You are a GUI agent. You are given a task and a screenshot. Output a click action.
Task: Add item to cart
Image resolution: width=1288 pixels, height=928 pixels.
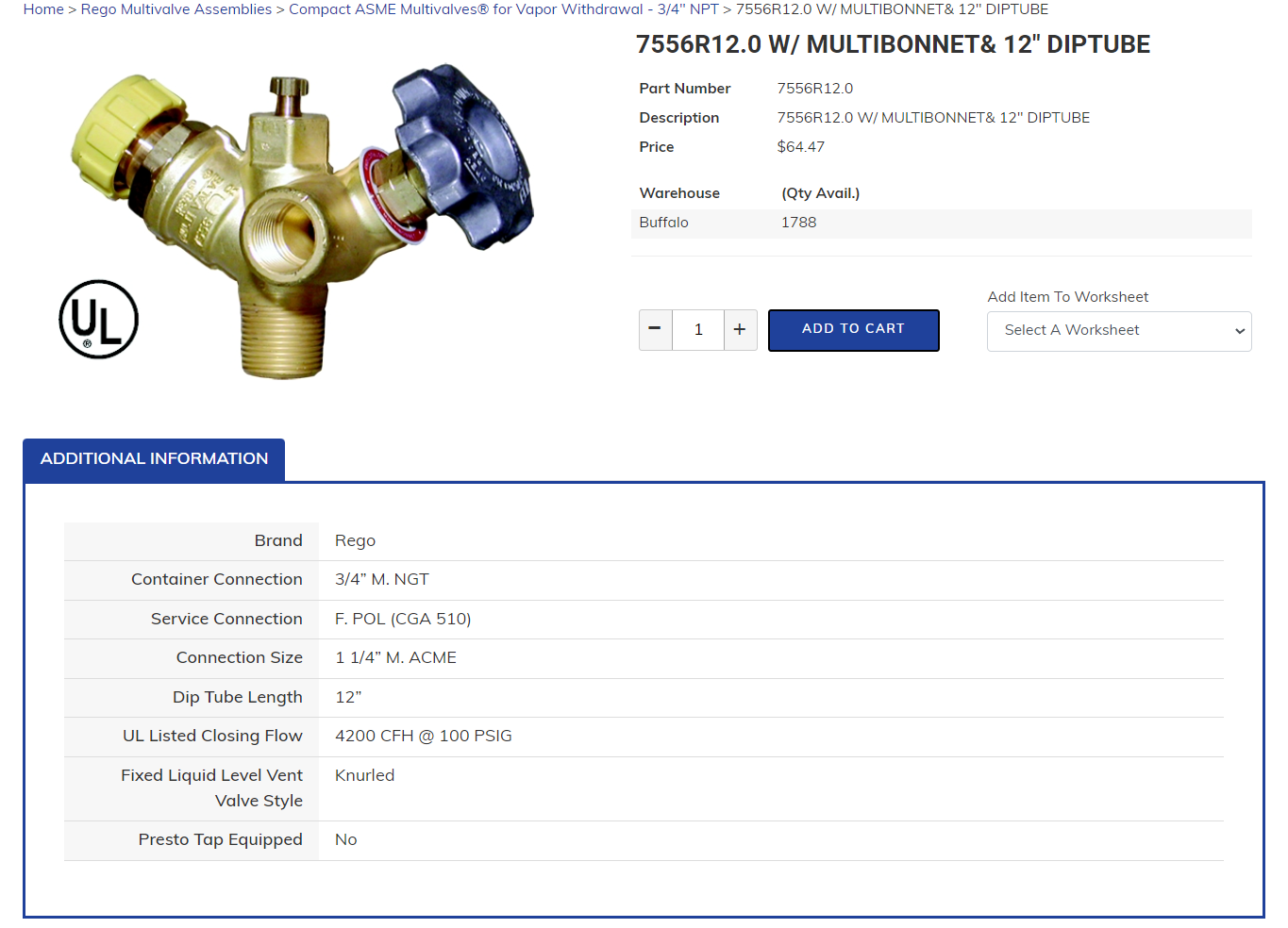[854, 330]
